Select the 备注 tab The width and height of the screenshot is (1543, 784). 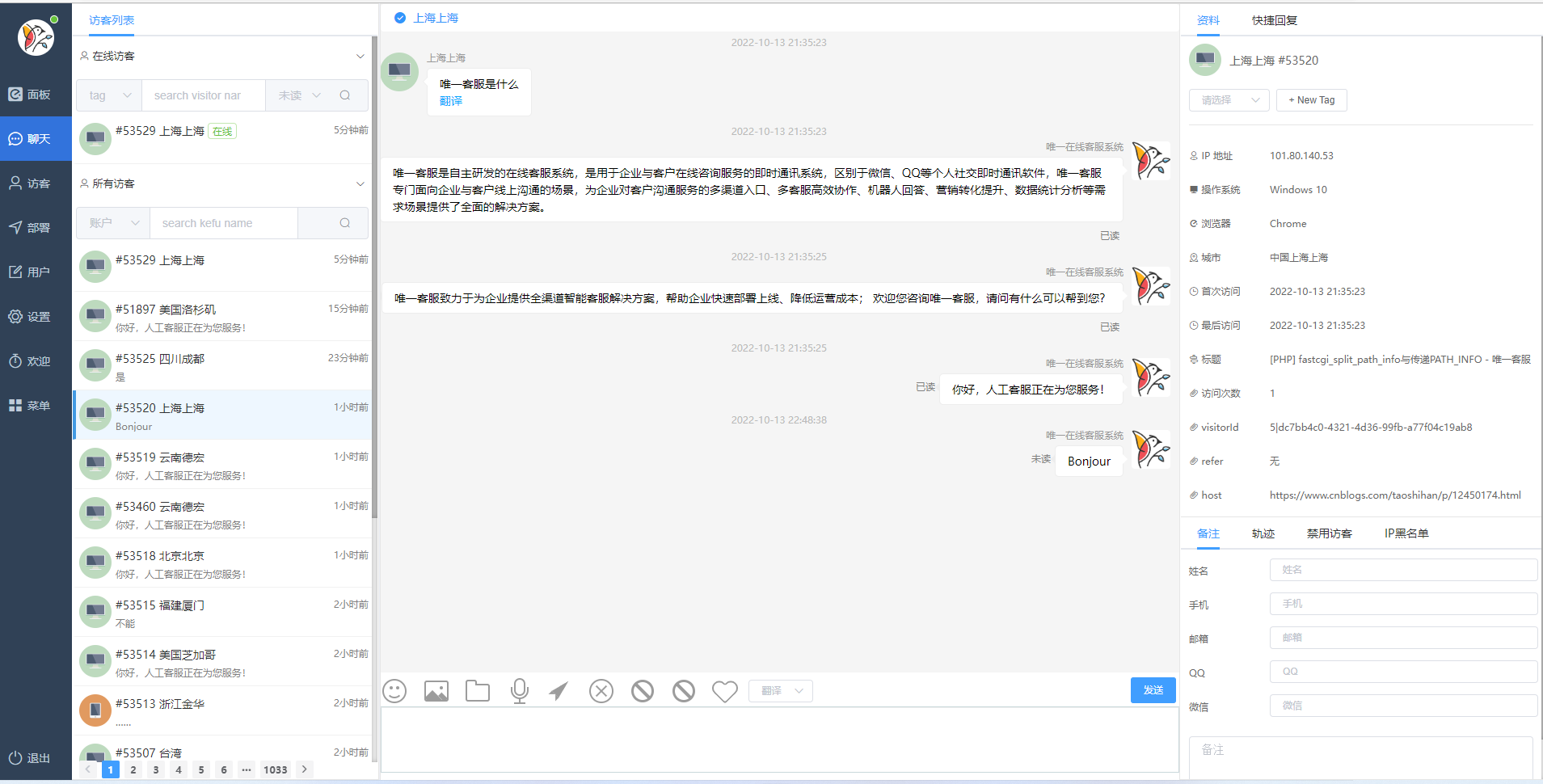pos(1208,533)
